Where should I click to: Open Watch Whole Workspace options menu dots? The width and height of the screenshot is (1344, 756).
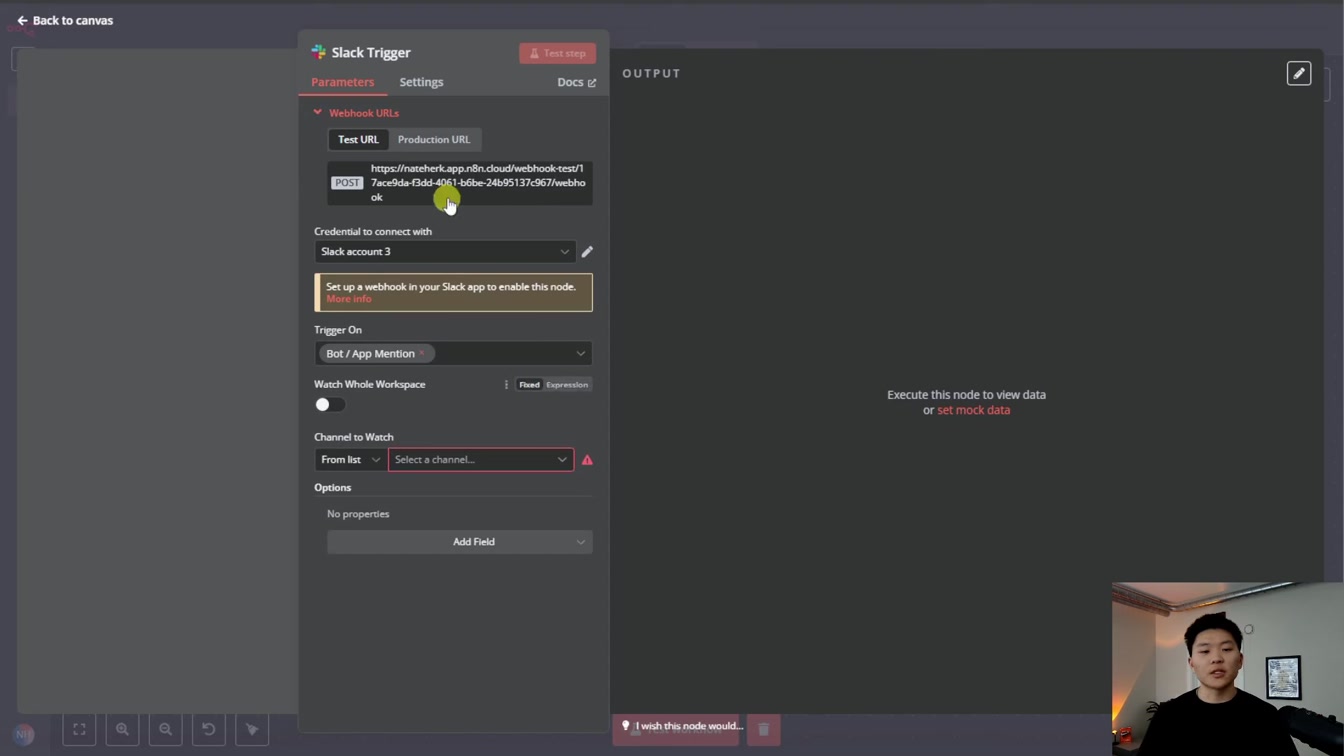506,384
